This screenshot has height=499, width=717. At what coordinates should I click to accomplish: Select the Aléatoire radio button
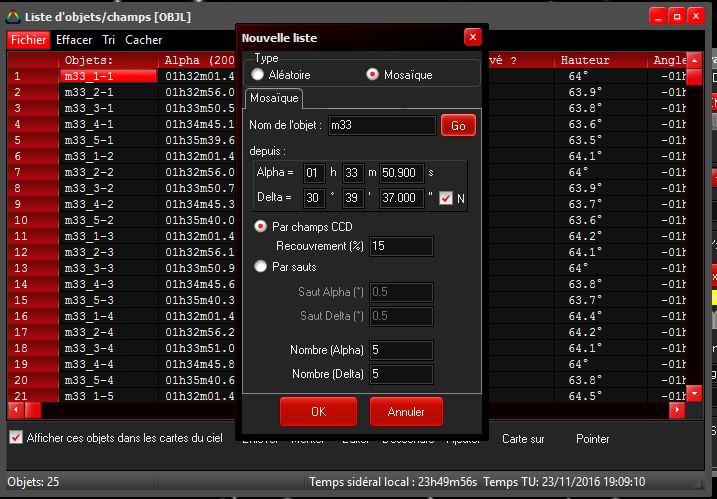pos(259,75)
